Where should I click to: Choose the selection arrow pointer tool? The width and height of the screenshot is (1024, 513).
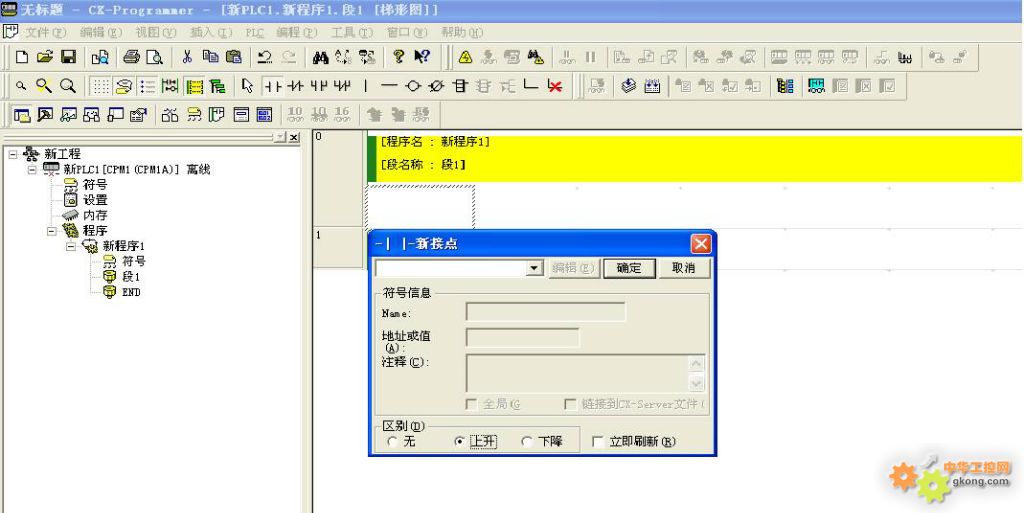tap(247, 86)
